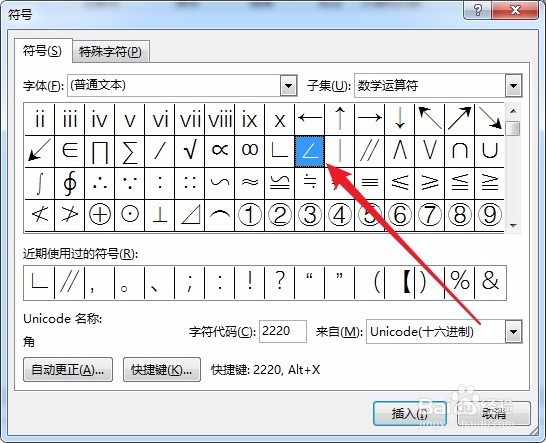Select the 符号(S) tab

42,51
